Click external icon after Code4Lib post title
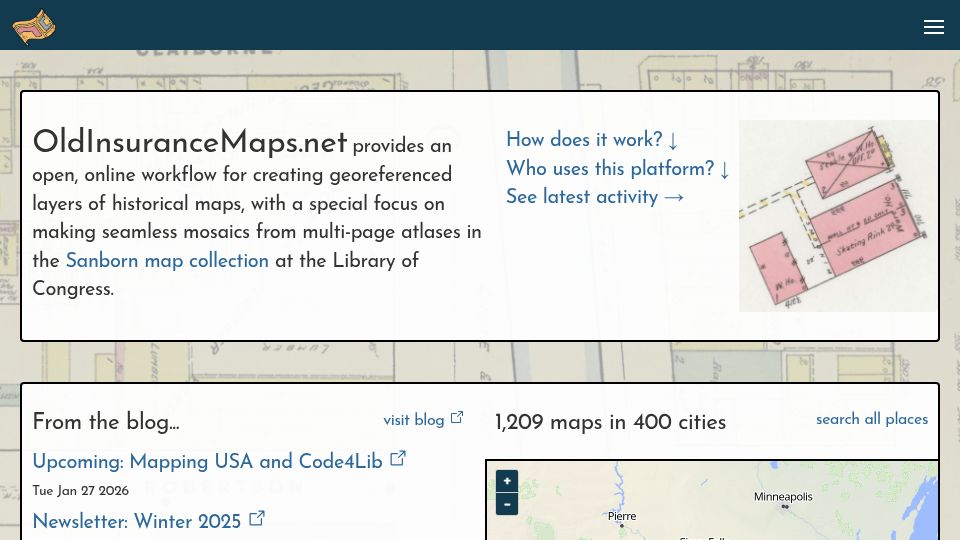The width and height of the screenshot is (960, 540). pyautogui.click(x=398, y=458)
